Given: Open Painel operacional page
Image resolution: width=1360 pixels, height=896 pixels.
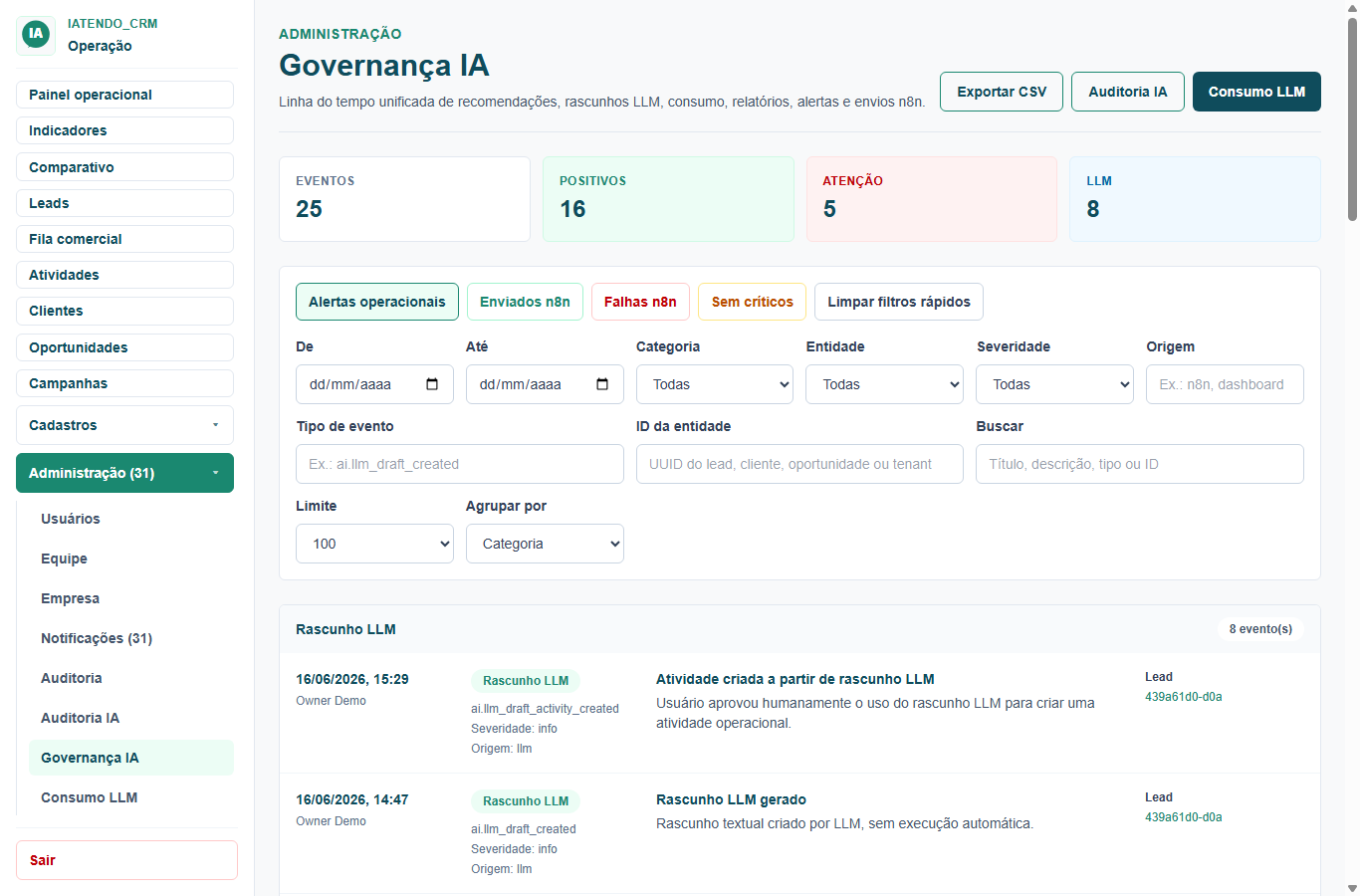Looking at the screenshot, I should [x=124, y=95].
